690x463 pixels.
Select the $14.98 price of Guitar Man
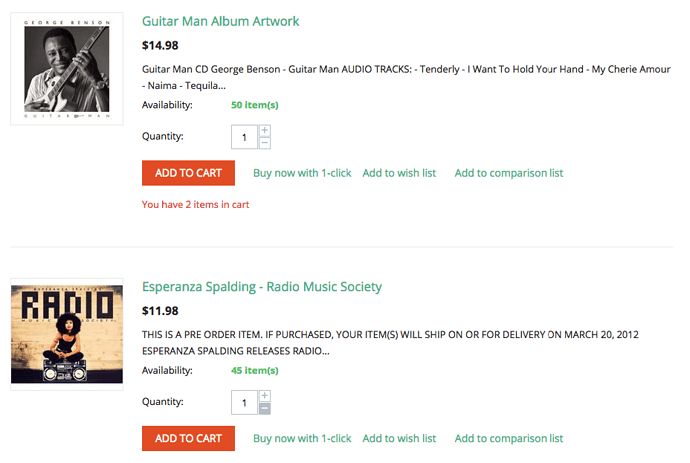coord(160,45)
